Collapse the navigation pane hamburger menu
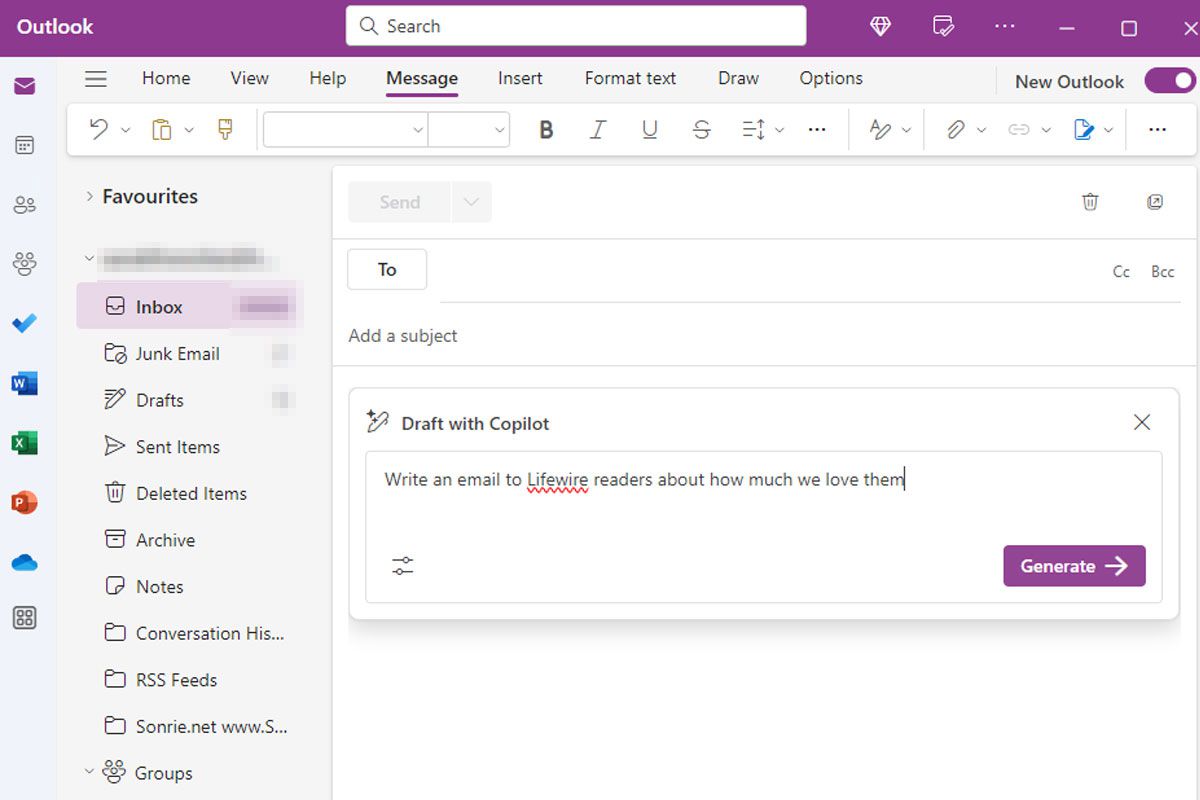 click(96, 79)
